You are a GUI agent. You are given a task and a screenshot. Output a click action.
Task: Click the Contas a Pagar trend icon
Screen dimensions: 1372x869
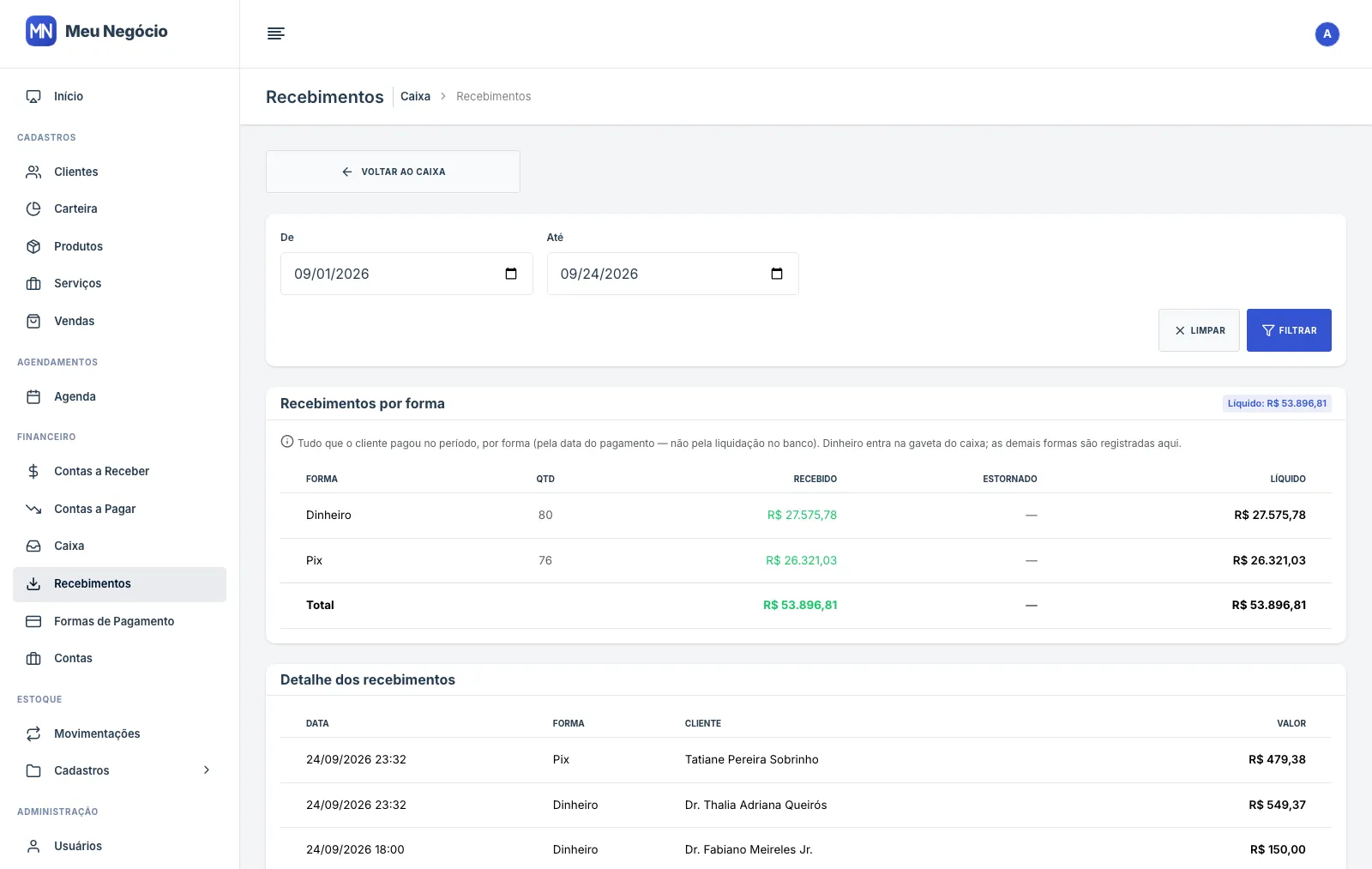(33, 509)
